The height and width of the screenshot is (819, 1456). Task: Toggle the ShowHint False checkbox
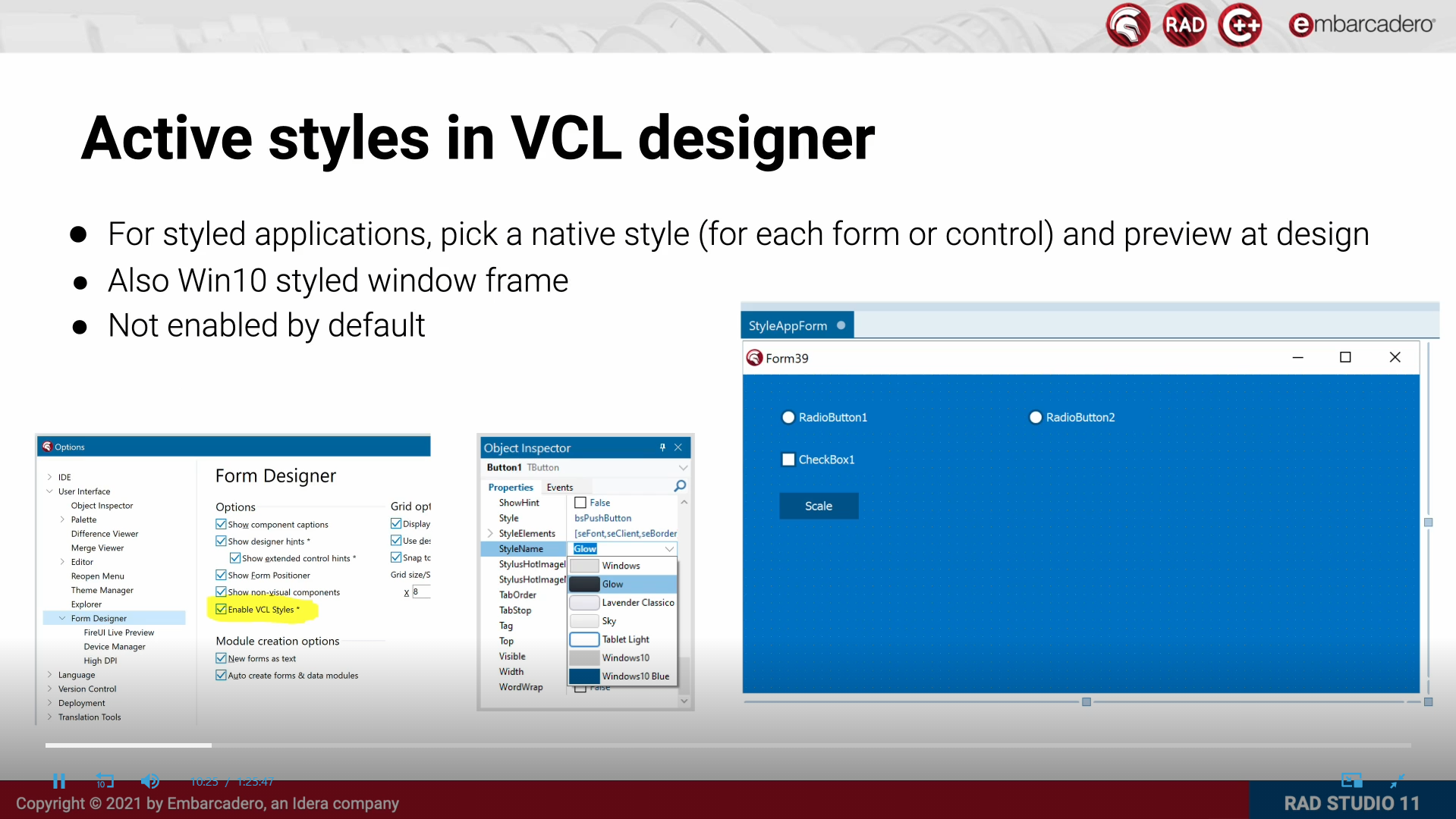[580, 503]
